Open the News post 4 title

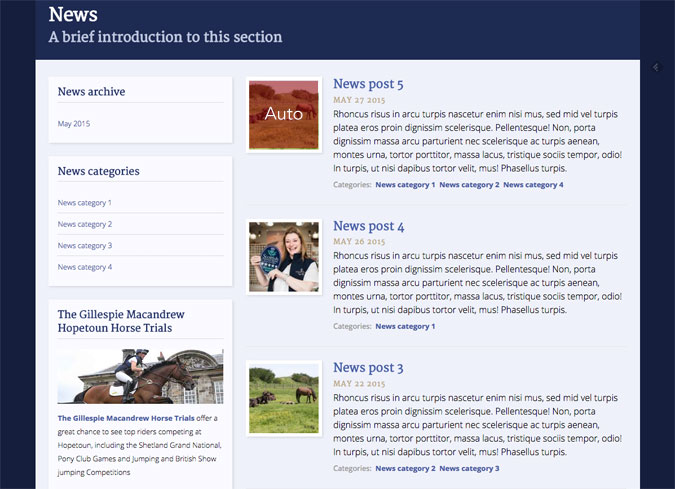coord(368,226)
